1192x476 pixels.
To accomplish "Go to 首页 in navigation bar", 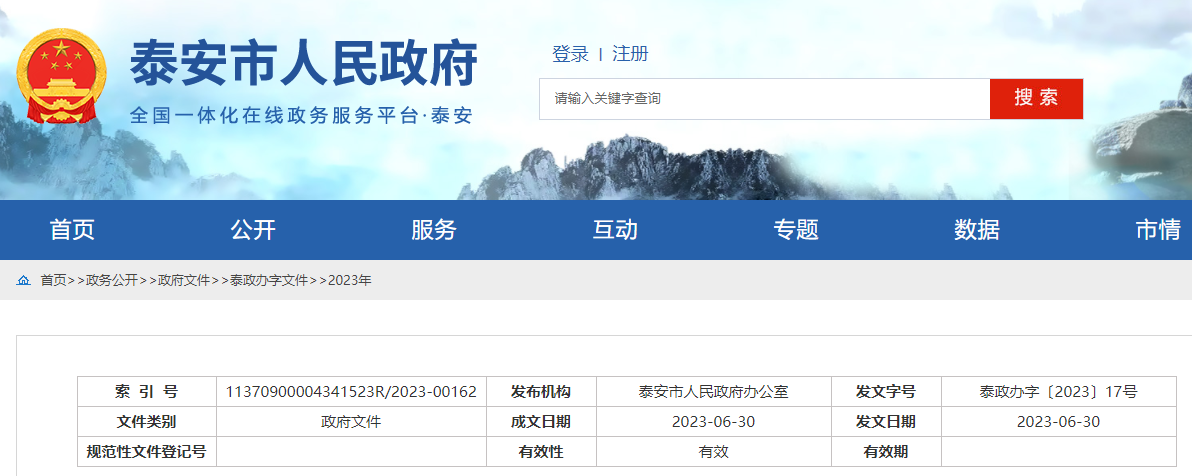I will pyautogui.click(x=72, y=230).
